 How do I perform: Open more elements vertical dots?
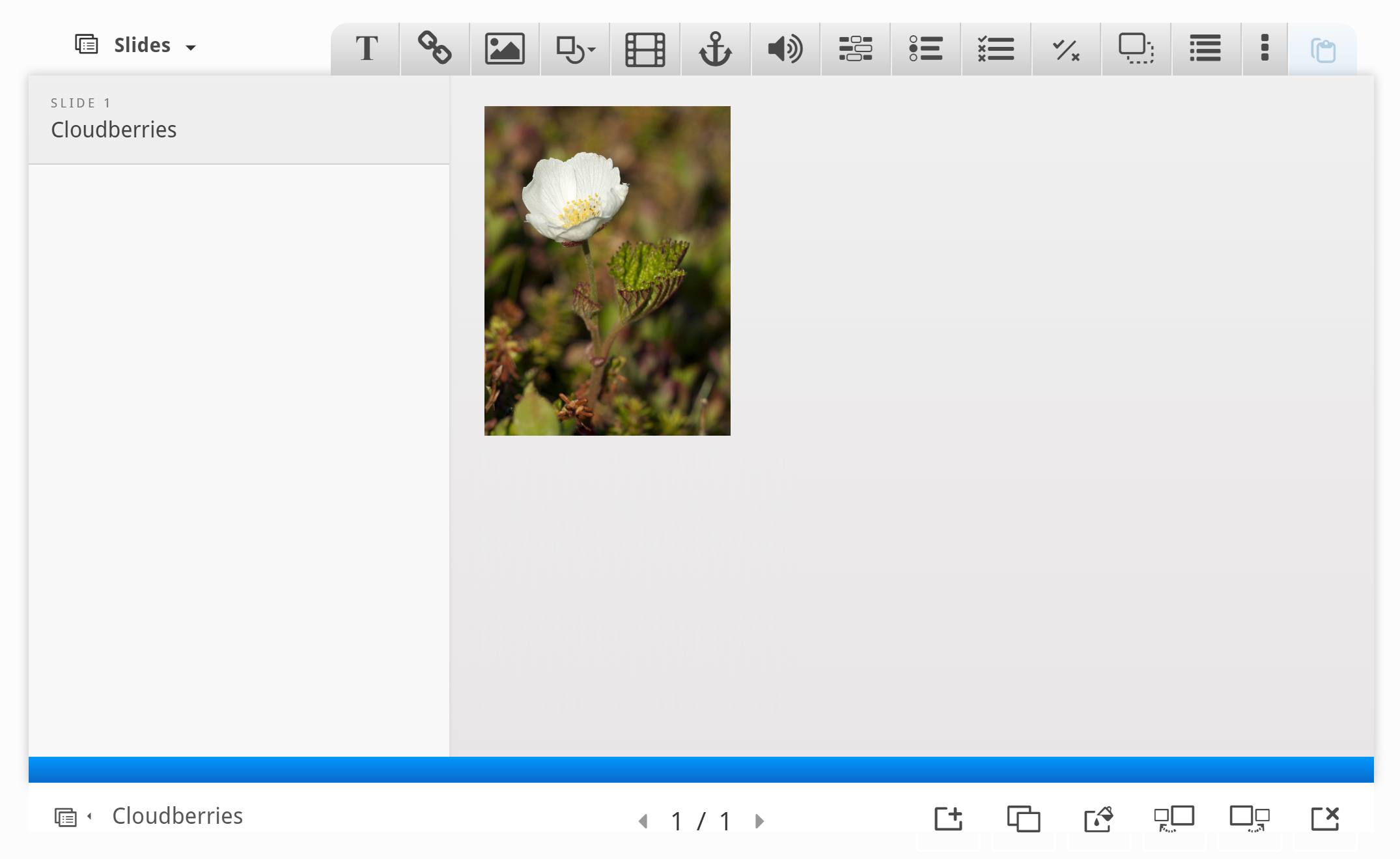pyautogui.click(x=1265, y=49)
